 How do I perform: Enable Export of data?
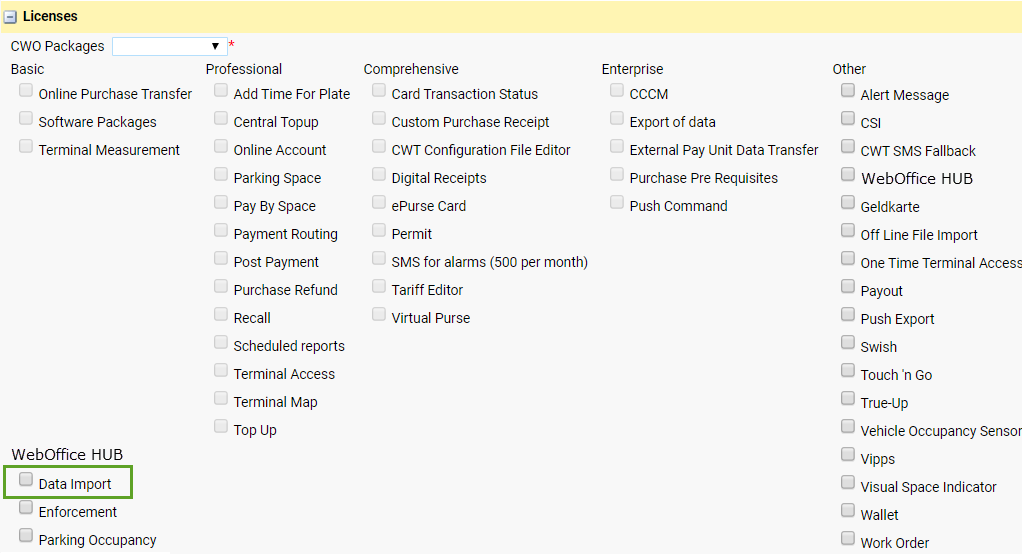617,118
